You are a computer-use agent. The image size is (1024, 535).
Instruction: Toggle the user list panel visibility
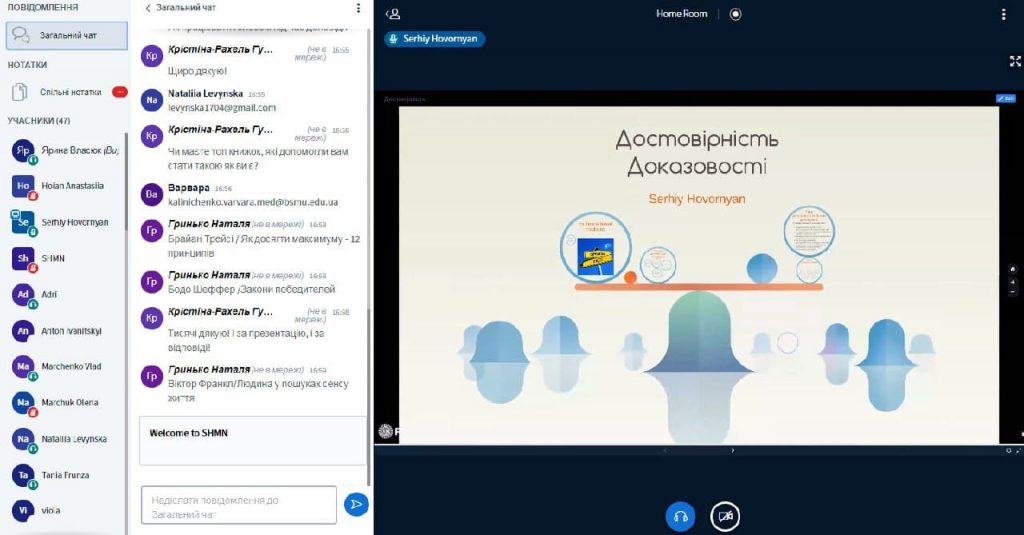click(393, 14)
